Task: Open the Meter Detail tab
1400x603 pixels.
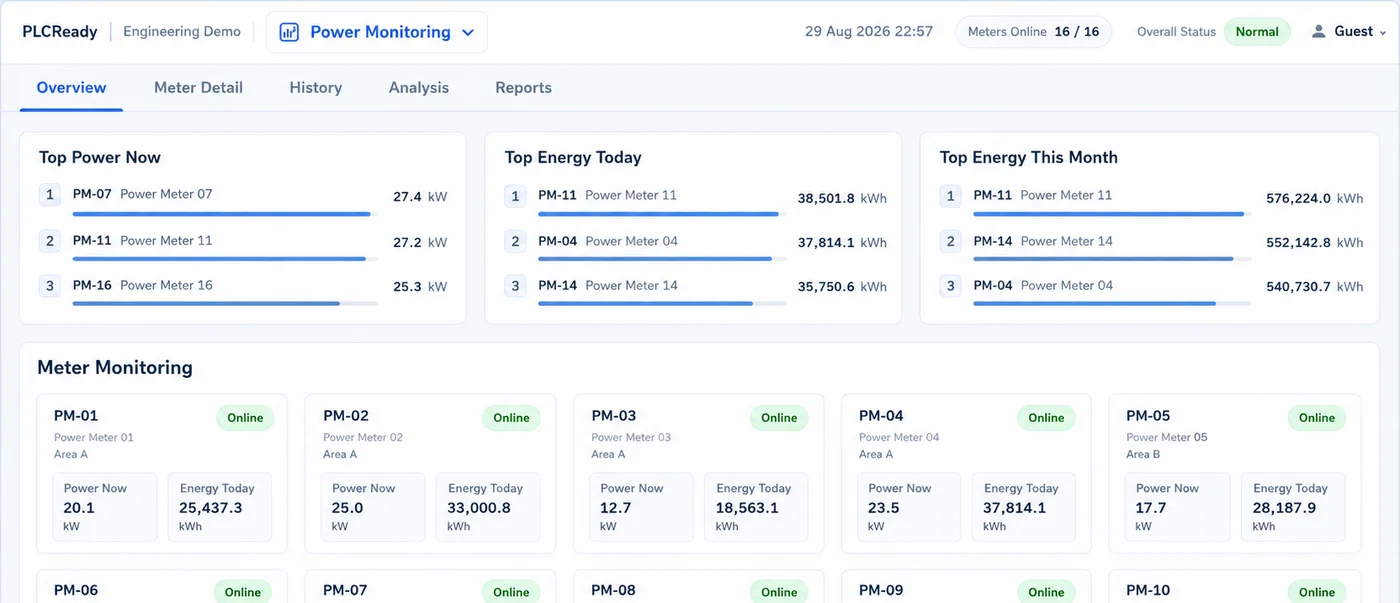Action: 198,87
